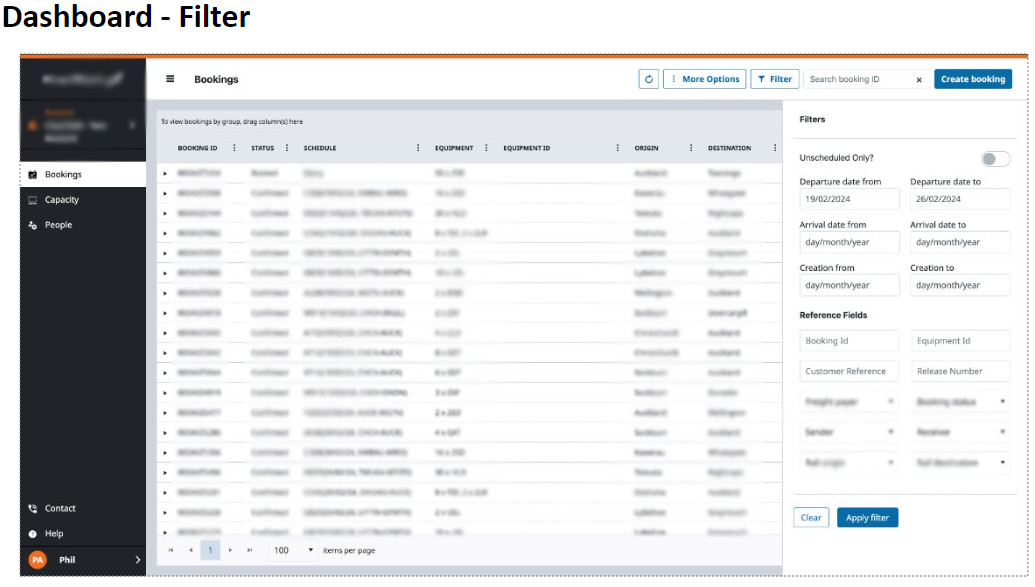Clear the search booking ID field
The height and width of the screenshot is (587, 1035).
click(919, 80)
